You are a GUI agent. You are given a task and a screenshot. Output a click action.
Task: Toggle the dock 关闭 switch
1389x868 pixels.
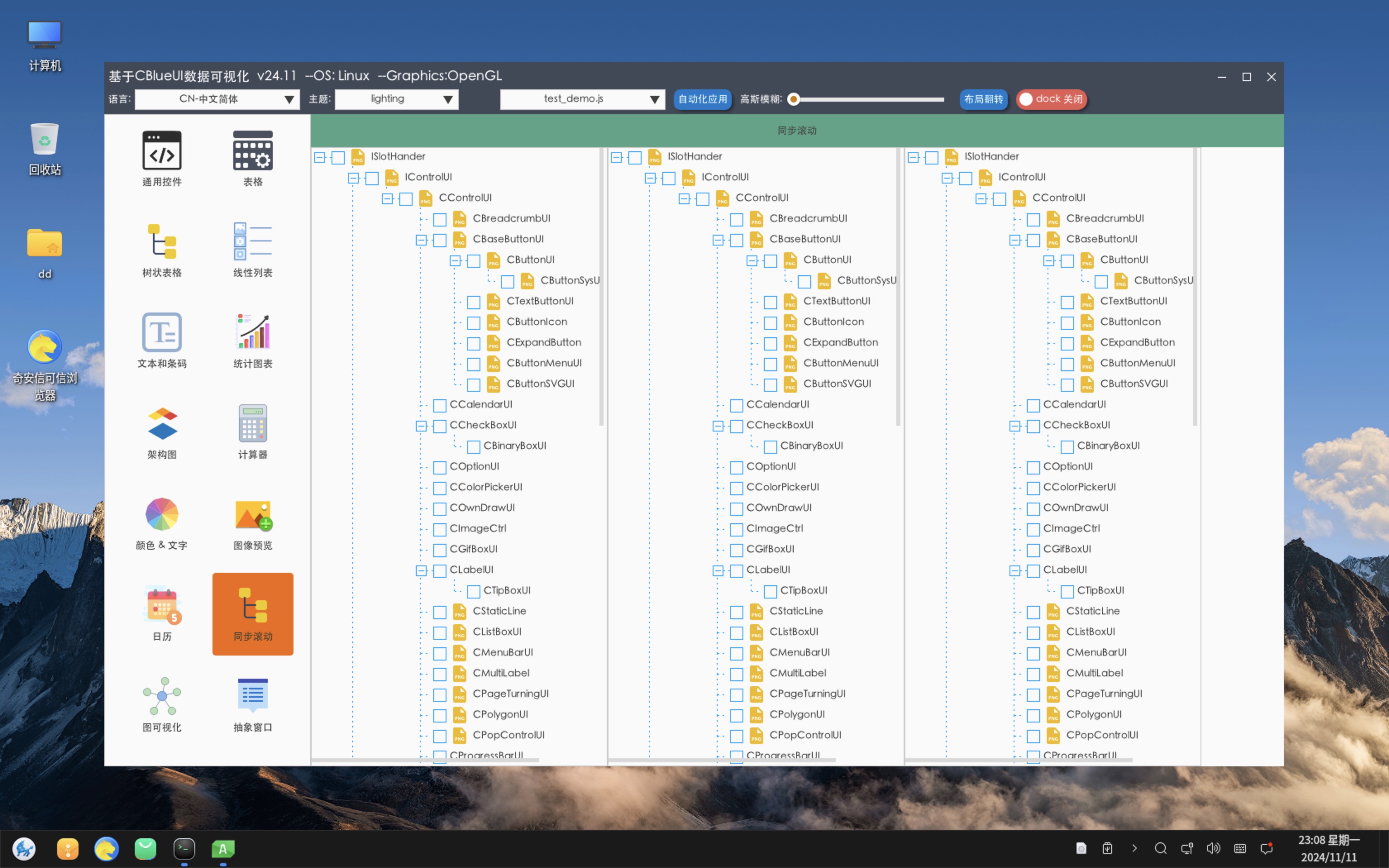[1051, 99]
